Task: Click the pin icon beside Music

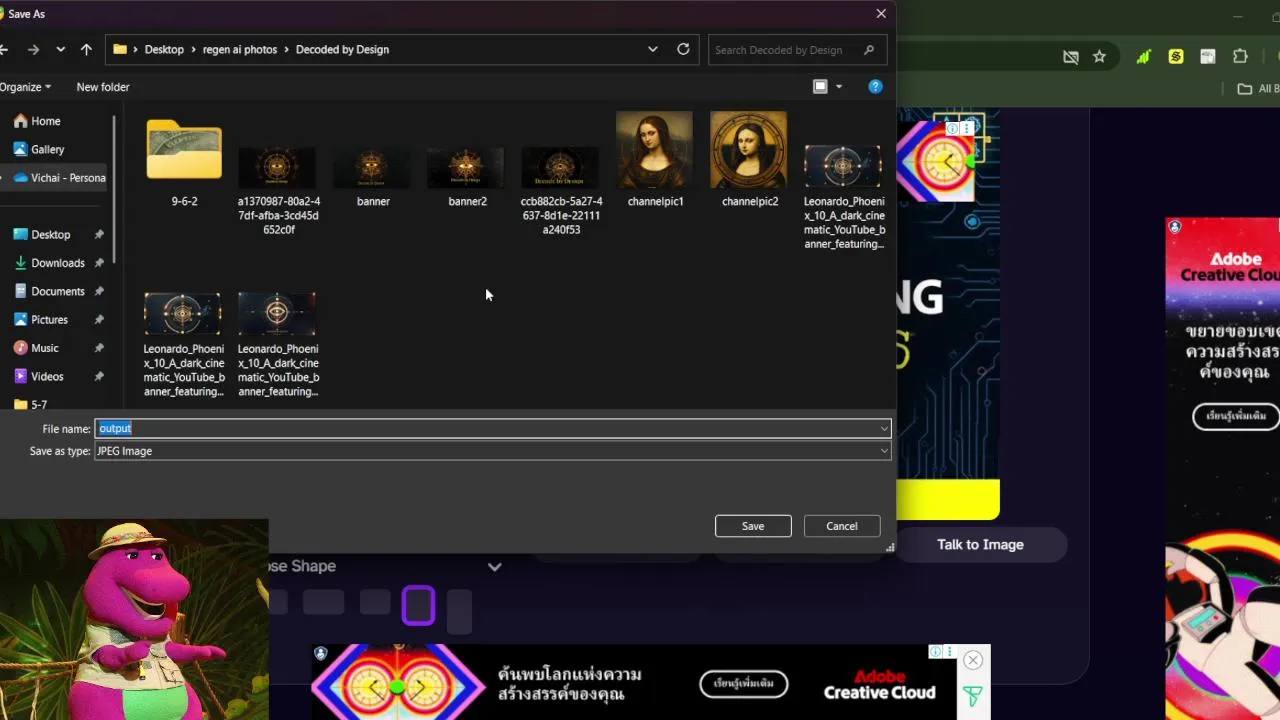Action: click(99, 348)
